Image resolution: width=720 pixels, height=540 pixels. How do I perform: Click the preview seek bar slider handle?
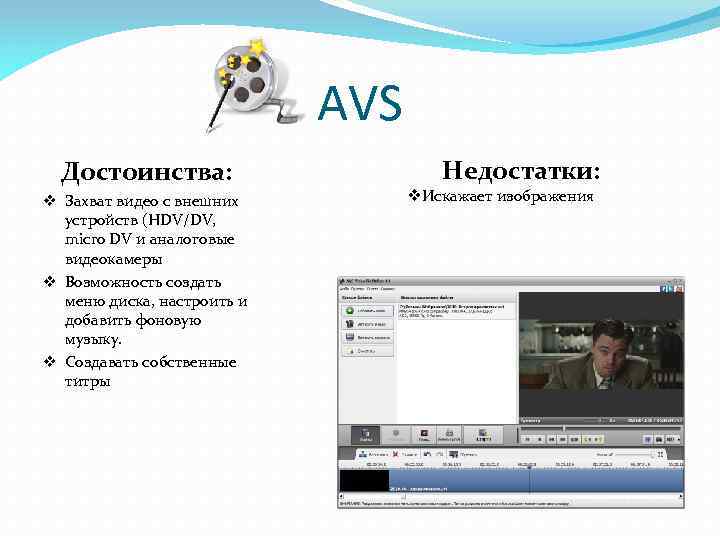(x=564, y=428)
